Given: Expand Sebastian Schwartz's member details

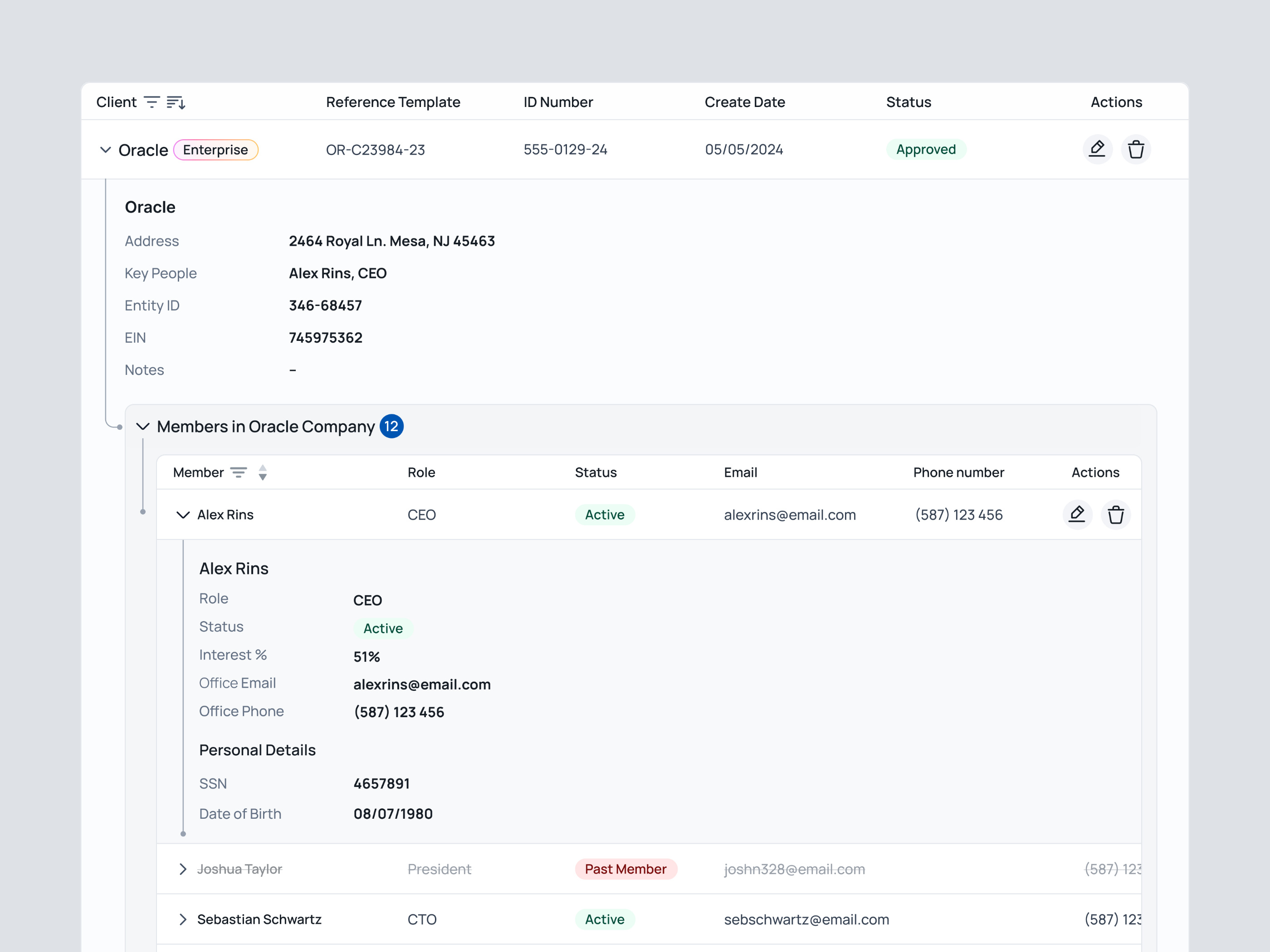Looking at the screenshot, I should [x=183, y=919].
